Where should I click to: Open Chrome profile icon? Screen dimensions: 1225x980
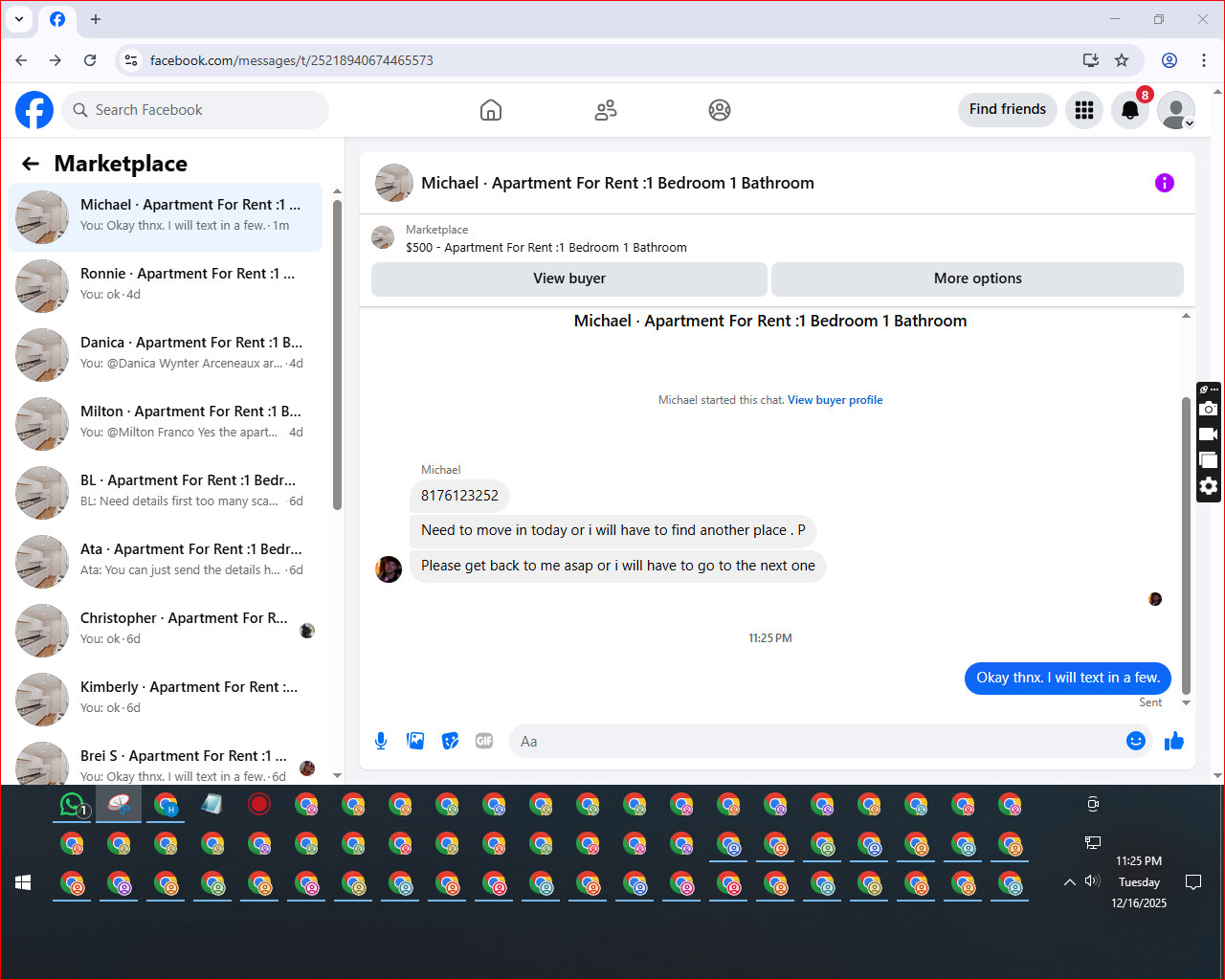click(1169, 60)
